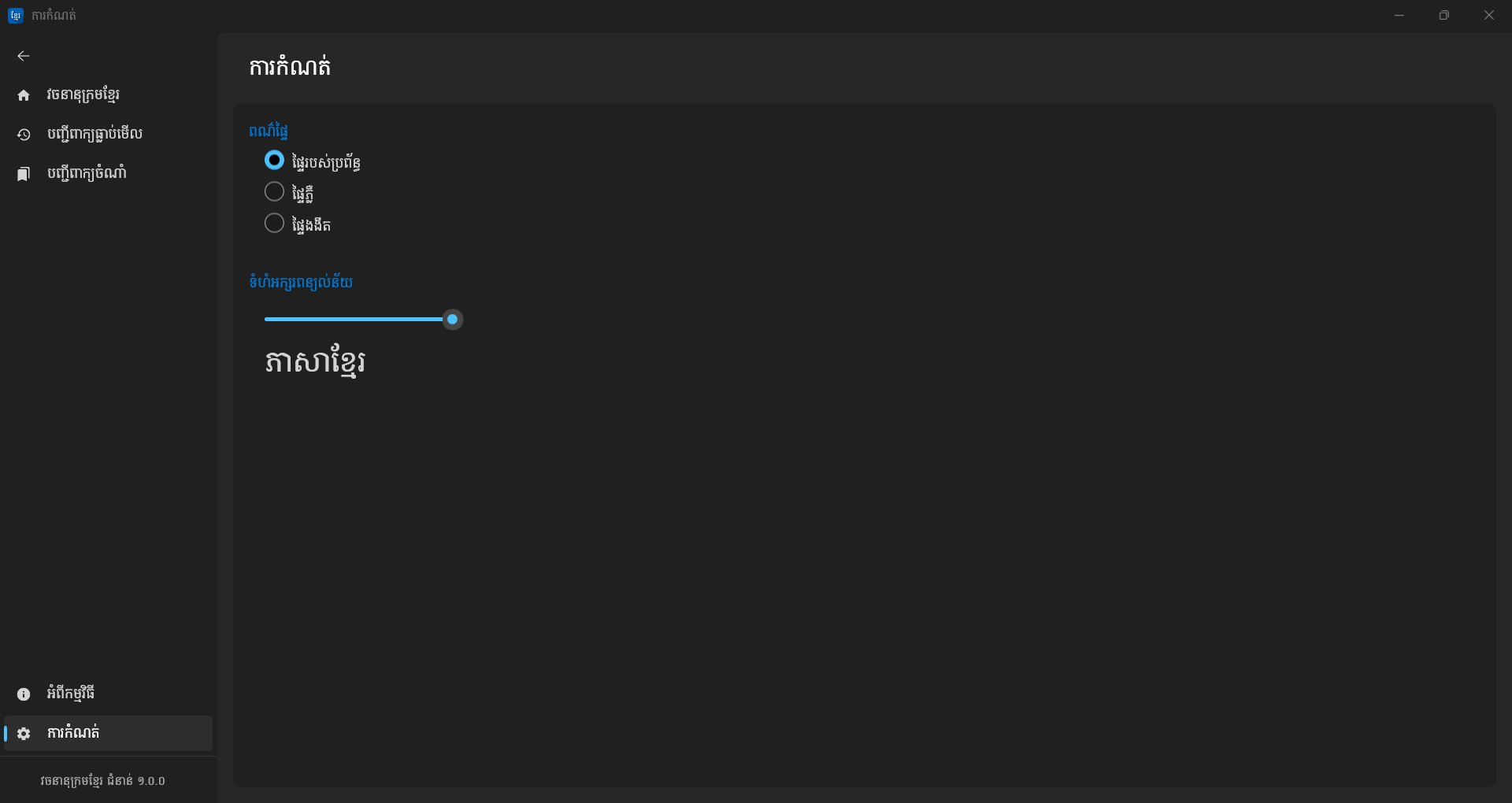
Task: Maximize or restore the window
Action: (1443, 15)
